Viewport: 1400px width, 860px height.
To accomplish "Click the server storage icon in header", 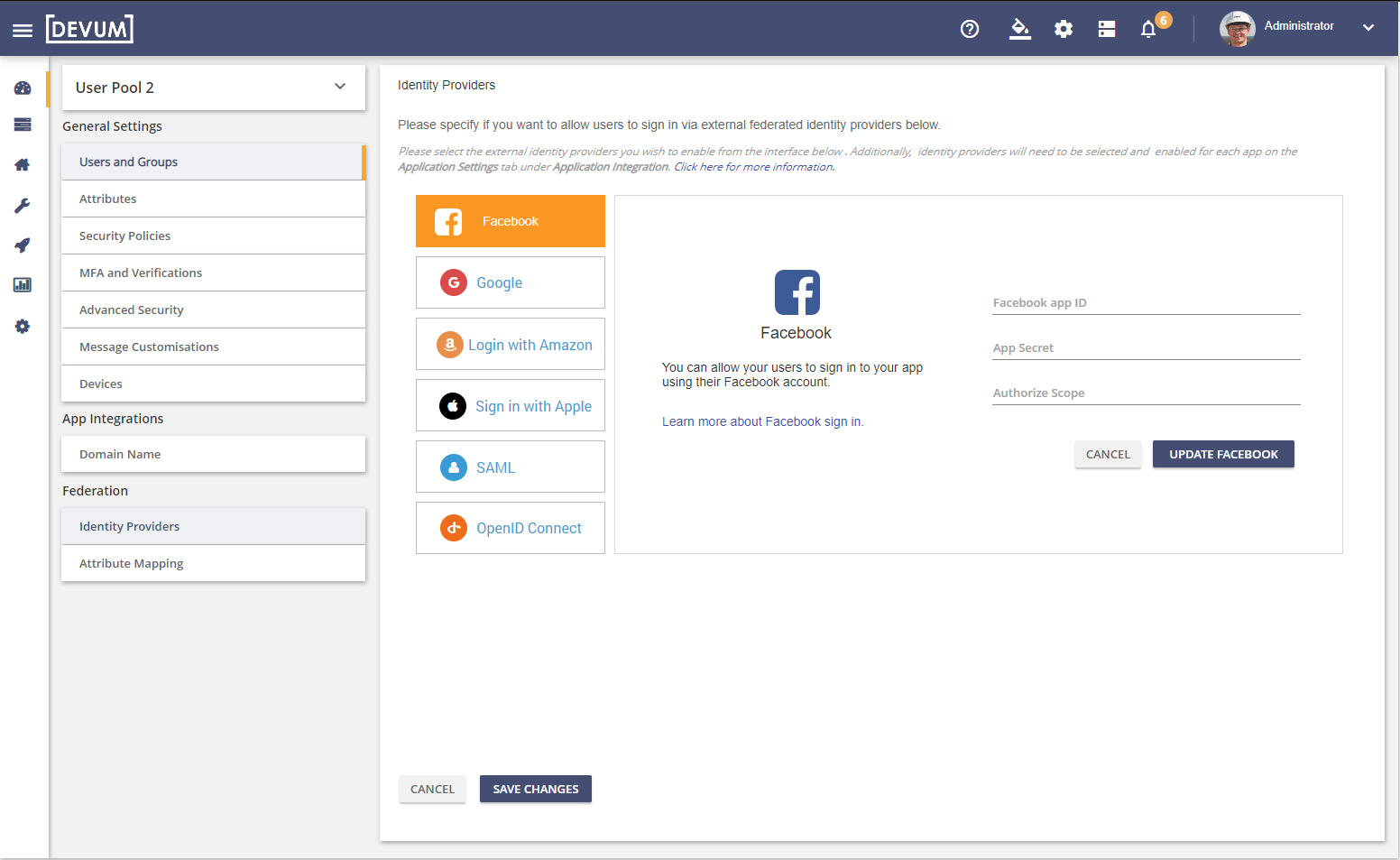I will pyautogui.click(x=1107, y=29).
